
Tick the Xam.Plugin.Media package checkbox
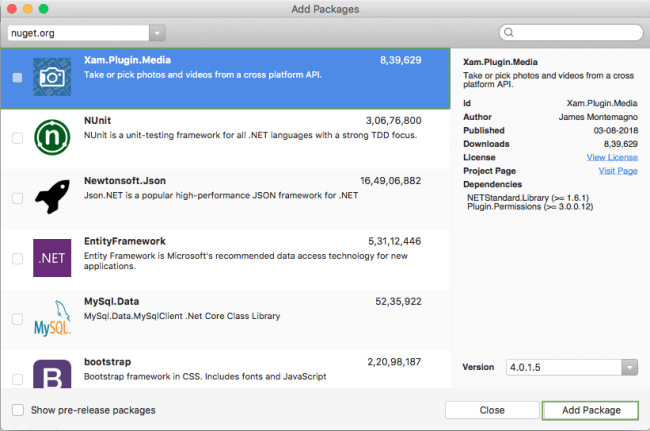click(17, 77)
